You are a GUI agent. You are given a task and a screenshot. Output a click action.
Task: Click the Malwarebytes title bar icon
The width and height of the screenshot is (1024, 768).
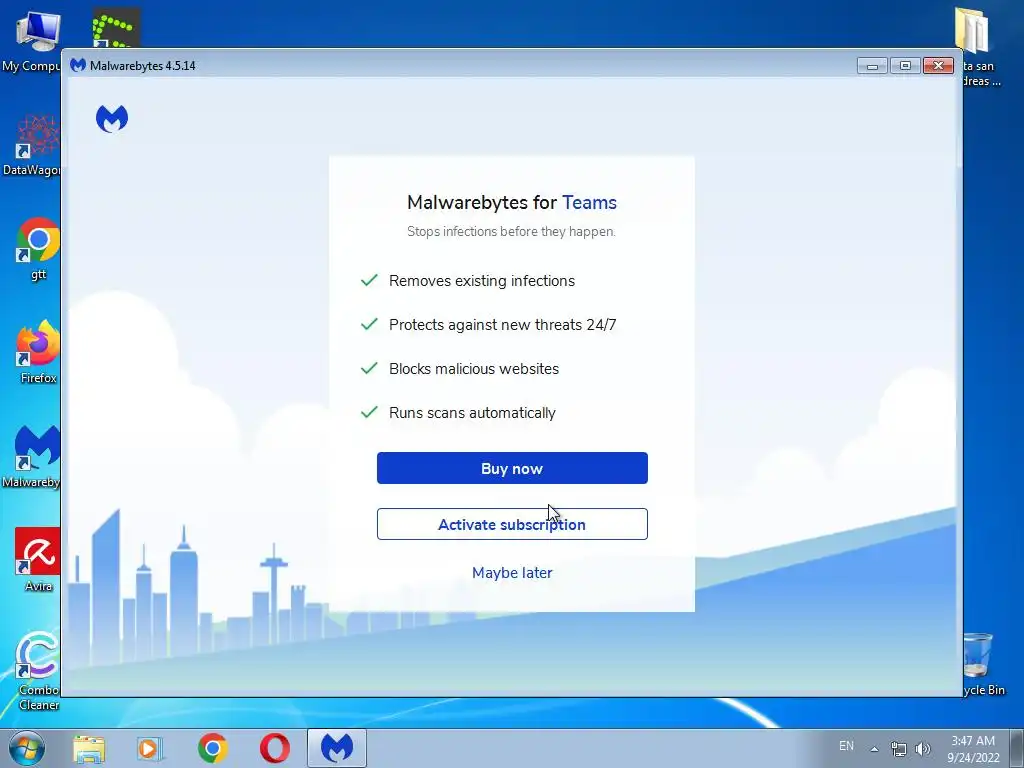pos(78,65)
